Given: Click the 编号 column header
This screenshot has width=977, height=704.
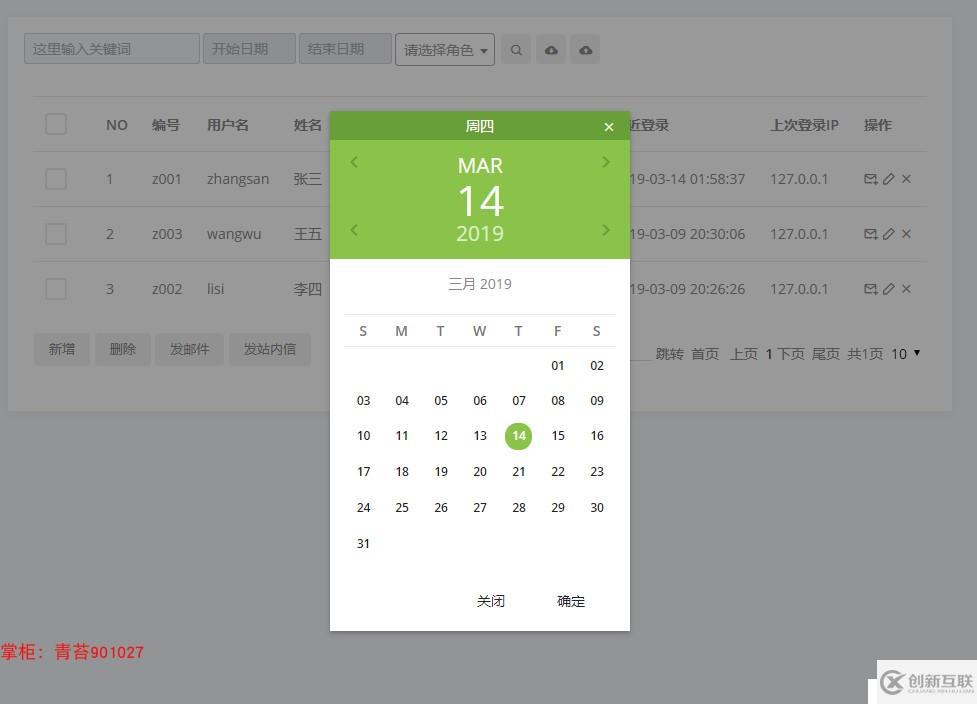Looking at the screenshot, I should [166, 125].
